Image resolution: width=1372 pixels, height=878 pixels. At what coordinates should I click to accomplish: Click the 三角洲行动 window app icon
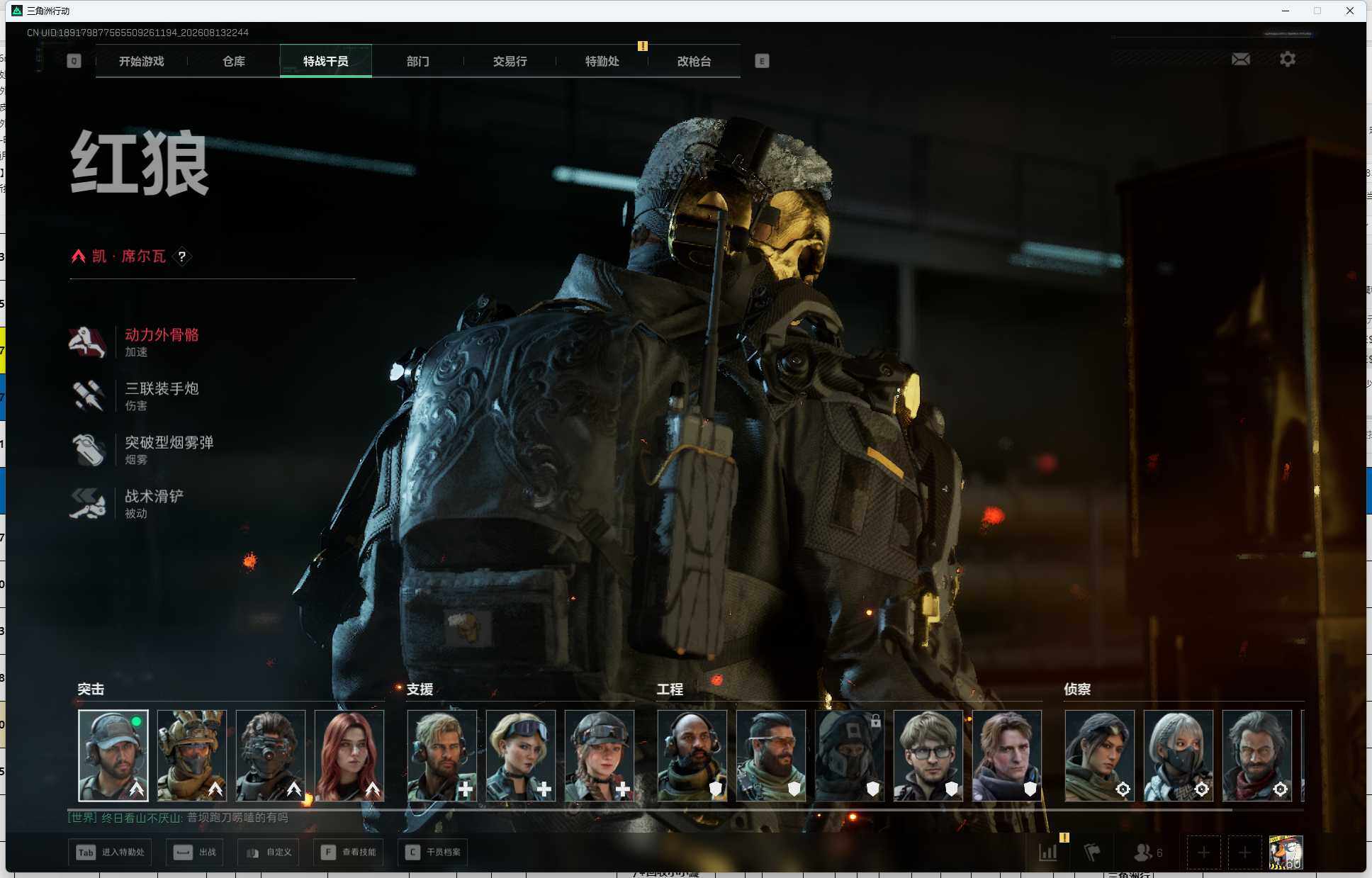[x=17, y=11]
